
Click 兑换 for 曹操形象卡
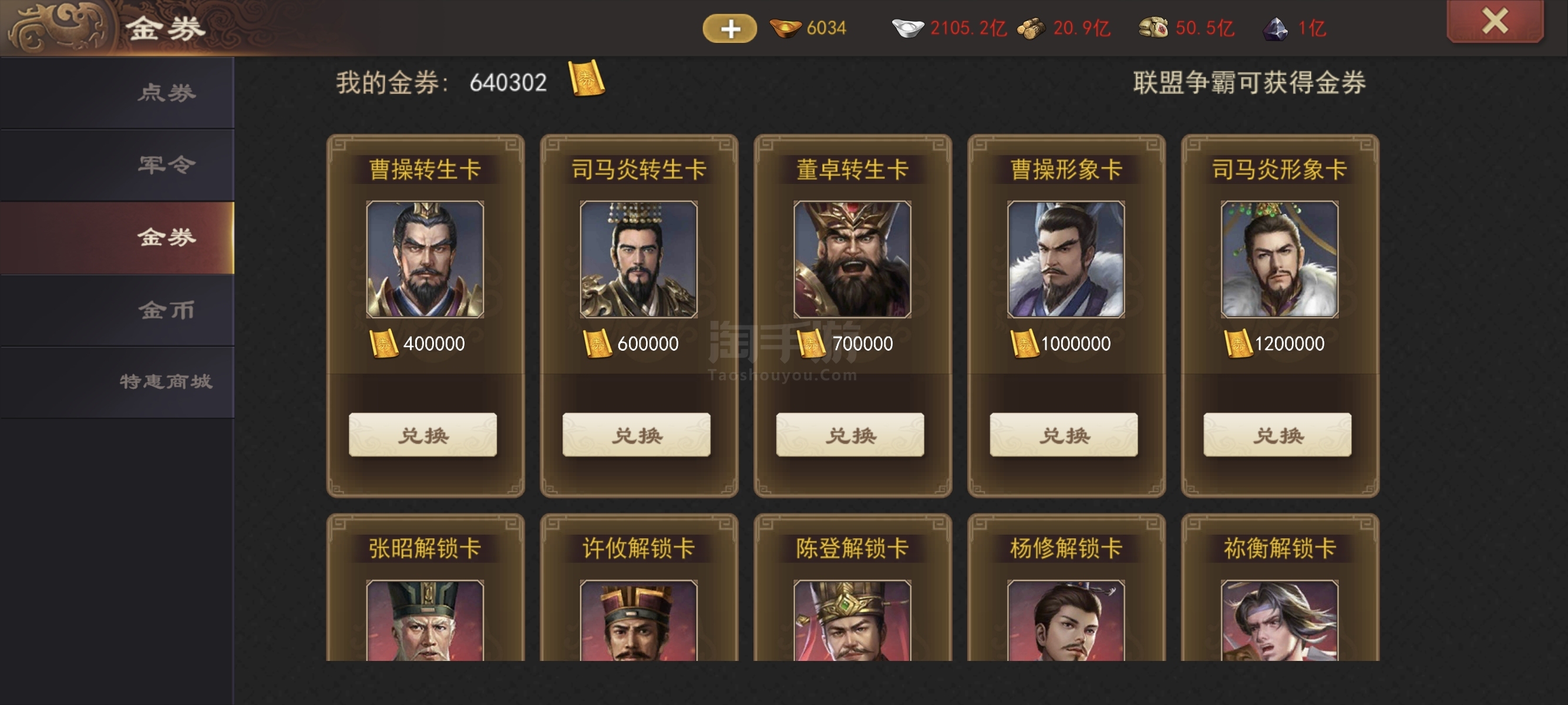point(1064,435)
